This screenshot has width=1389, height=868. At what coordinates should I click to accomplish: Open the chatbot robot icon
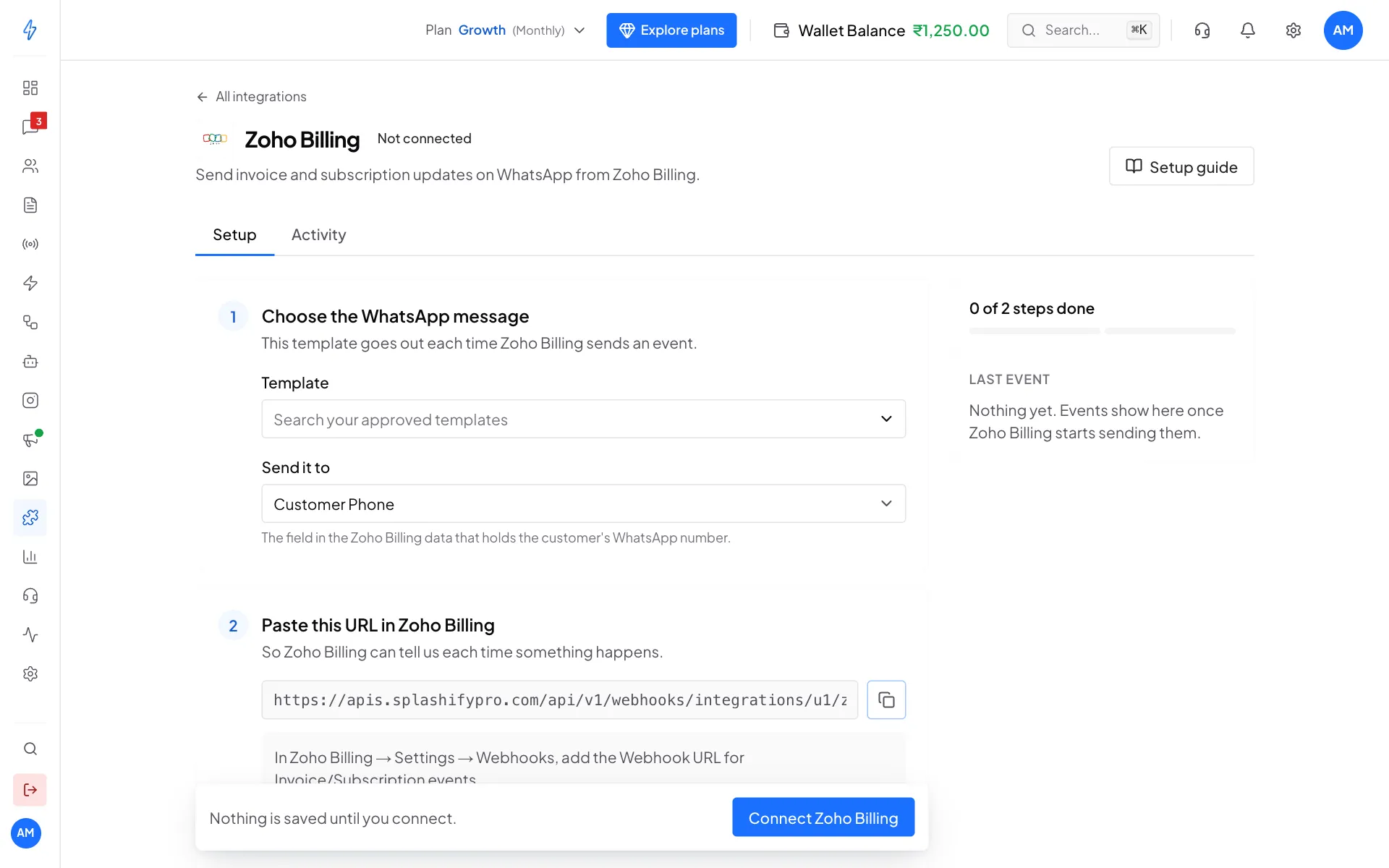[x=30, y=361]
